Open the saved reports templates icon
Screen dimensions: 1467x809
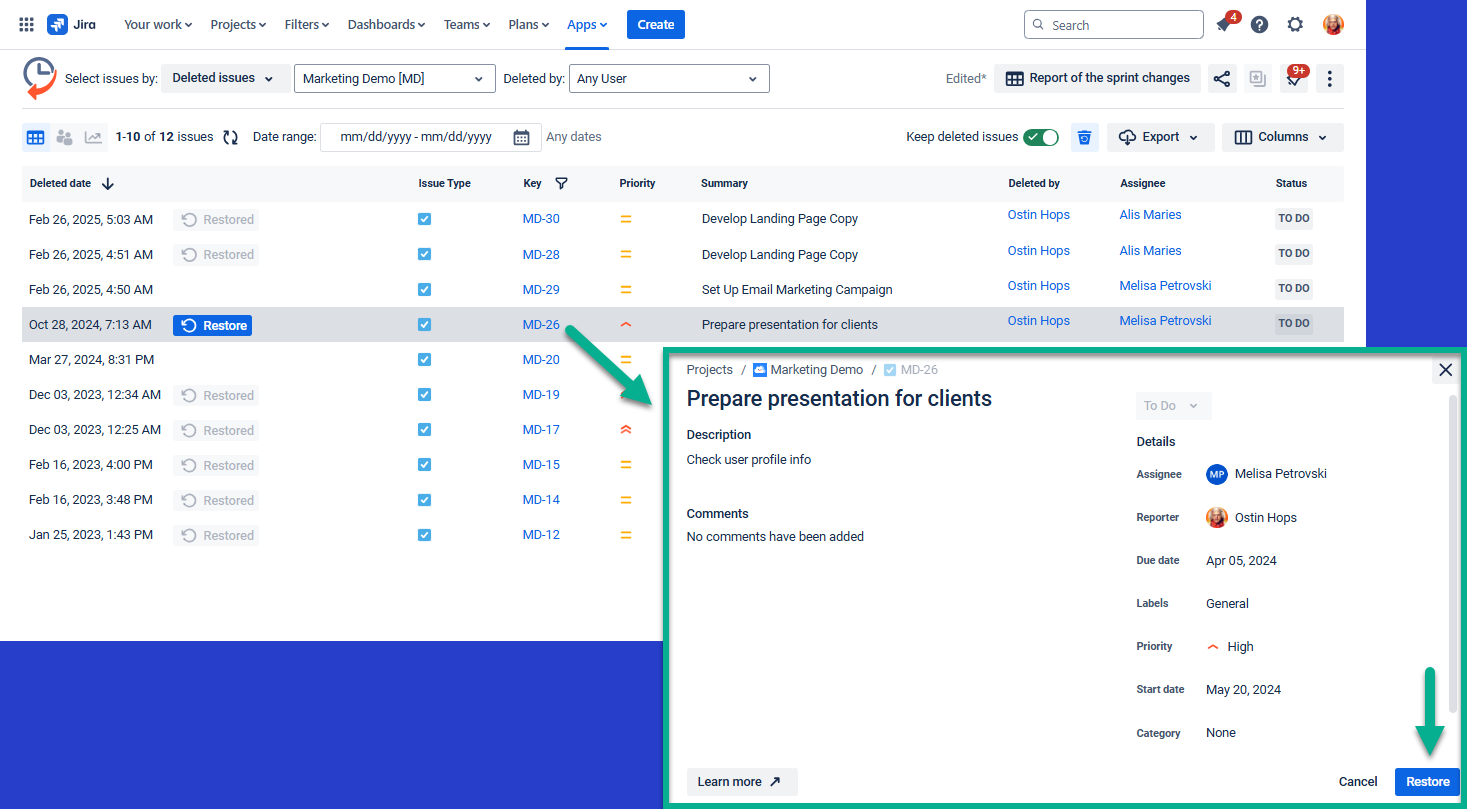coord(1257,78)
